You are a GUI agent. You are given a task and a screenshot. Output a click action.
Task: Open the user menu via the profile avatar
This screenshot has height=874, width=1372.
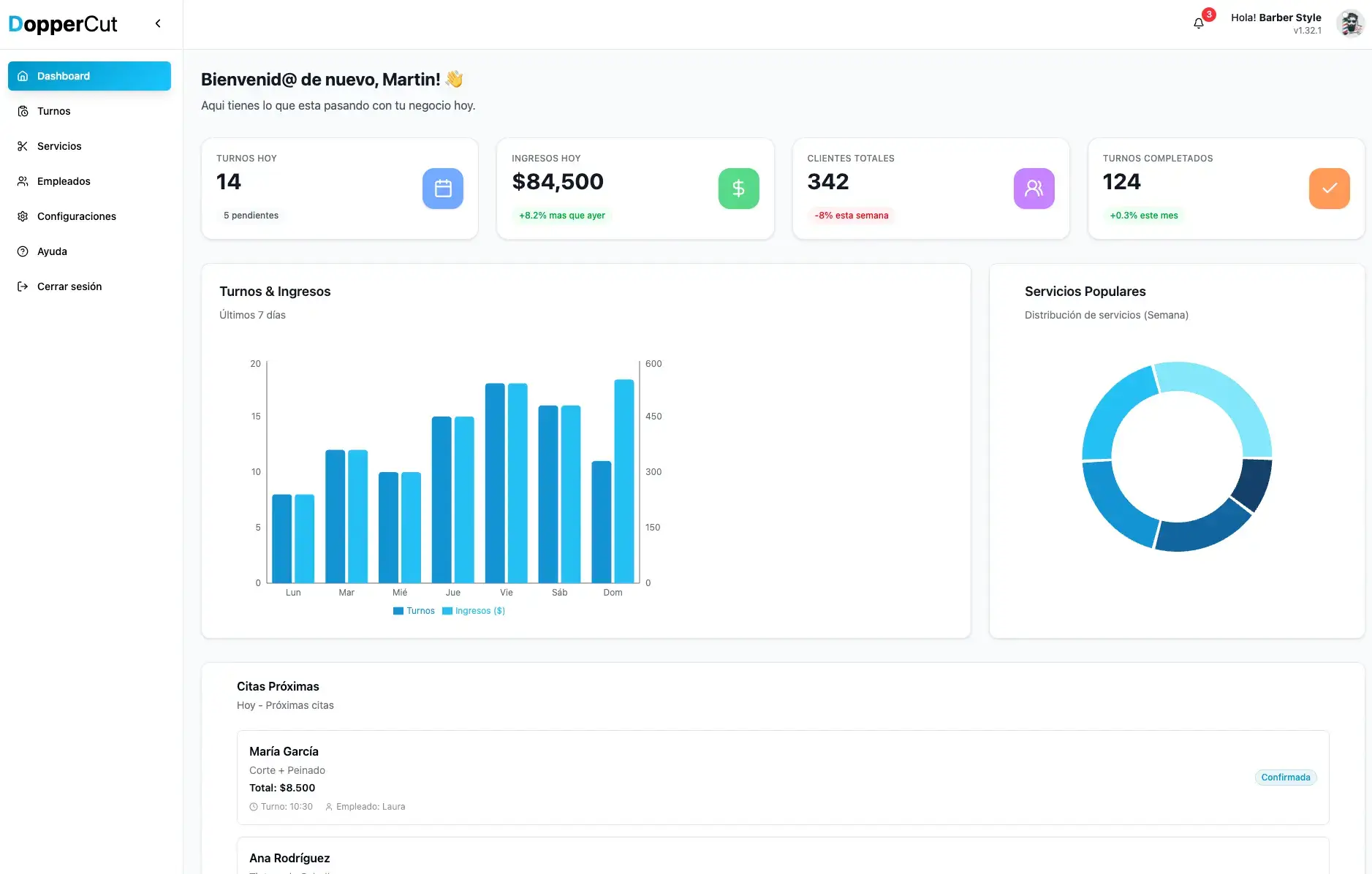(1351, 23)
